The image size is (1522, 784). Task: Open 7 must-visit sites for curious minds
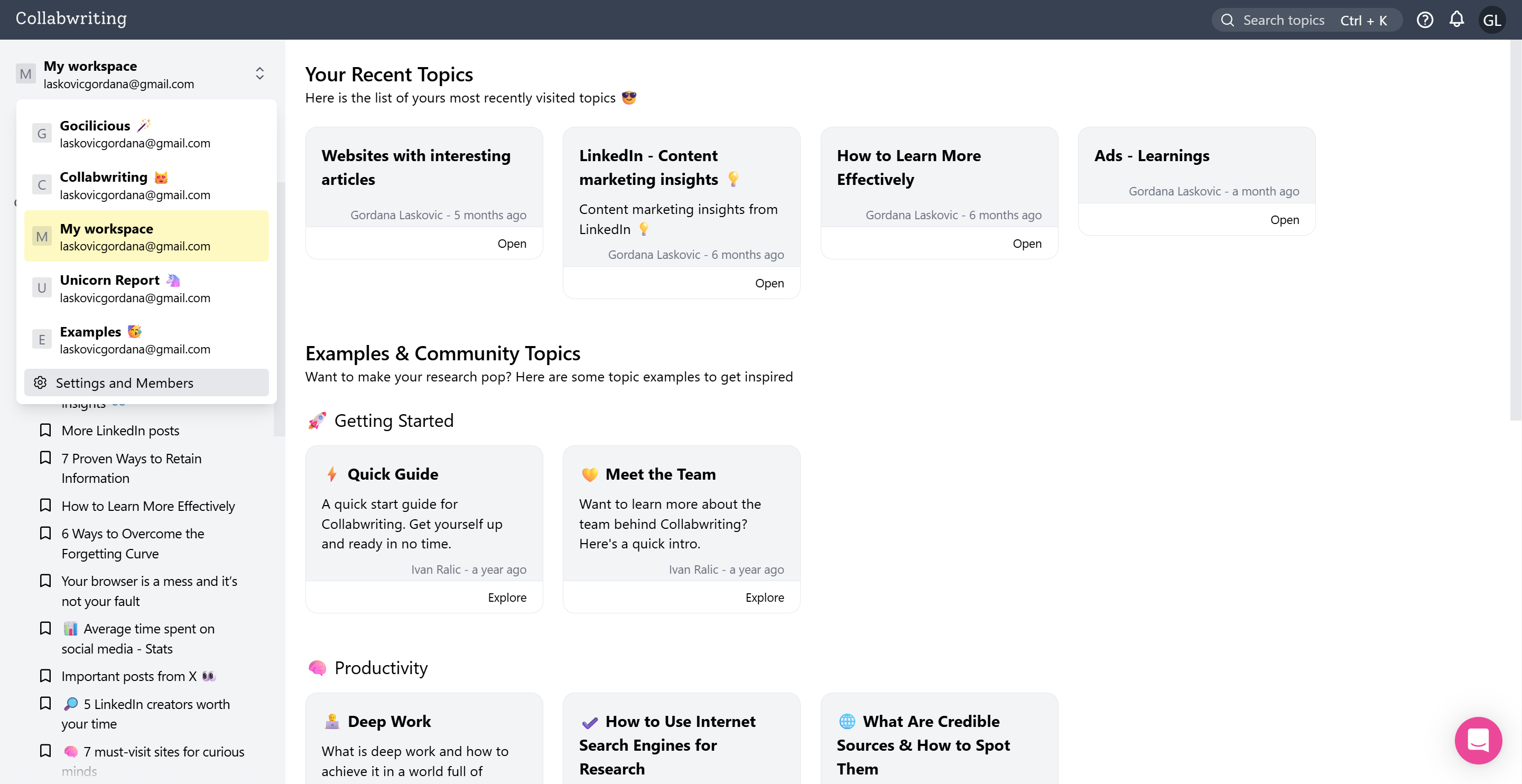click(x=153, y=761)
